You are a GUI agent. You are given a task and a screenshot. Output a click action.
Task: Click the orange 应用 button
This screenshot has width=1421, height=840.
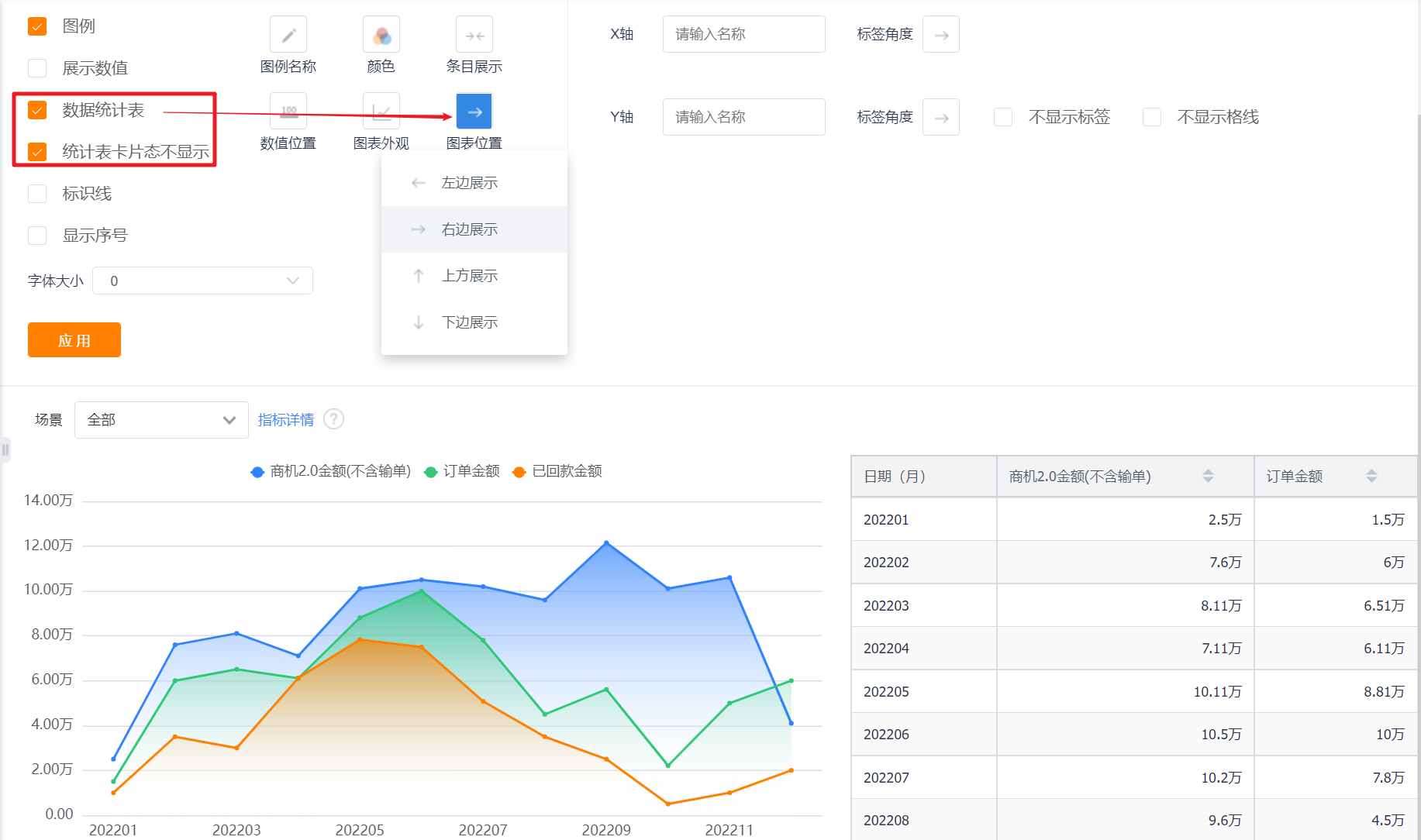74,340
